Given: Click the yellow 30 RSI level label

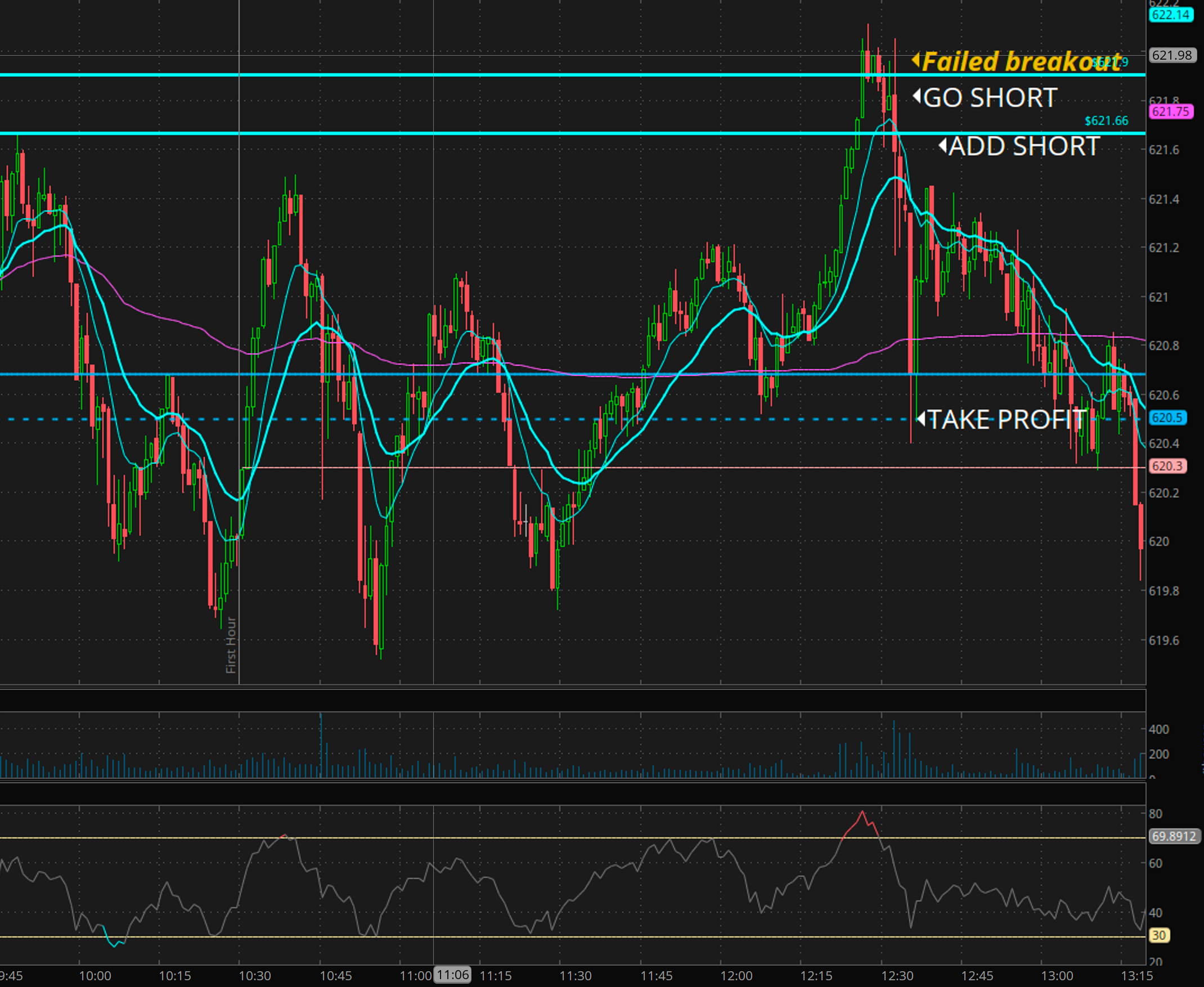Looking at the screenshot, I should [x=1159, y=935].
